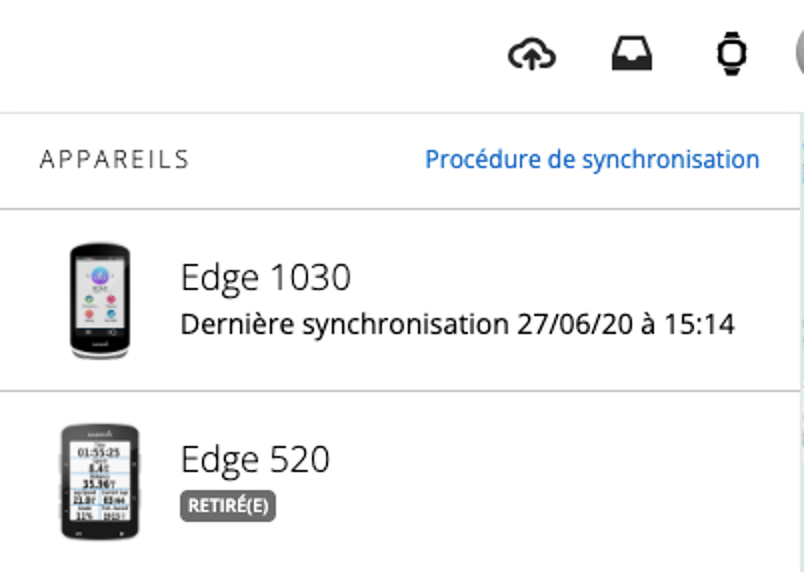Click the Garmin screen on Edge 520 image
804x572 pixels.
tap(100, 480)
